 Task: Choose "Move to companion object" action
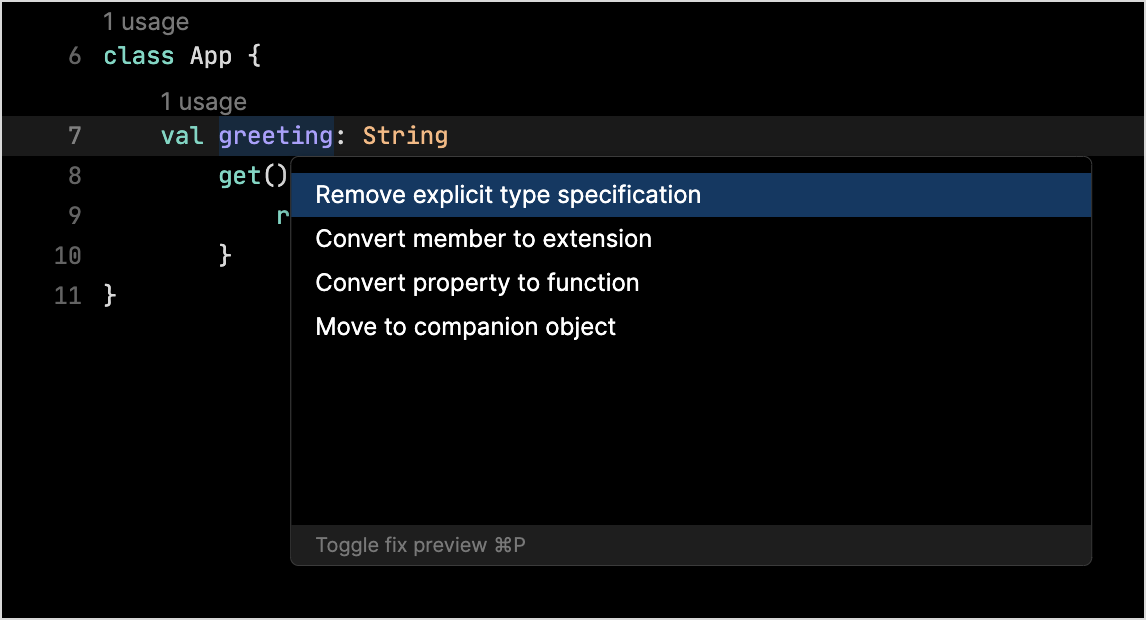point(465,326)
